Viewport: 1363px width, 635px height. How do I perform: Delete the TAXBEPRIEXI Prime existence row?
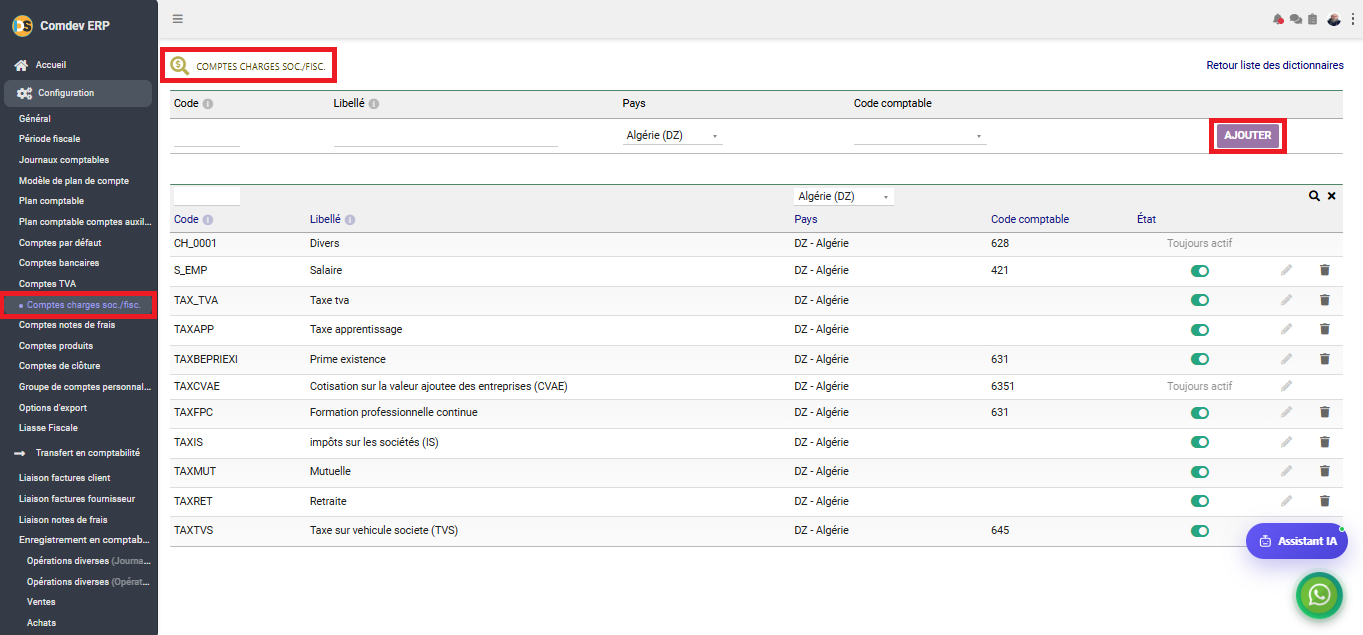click(1325, 359)
